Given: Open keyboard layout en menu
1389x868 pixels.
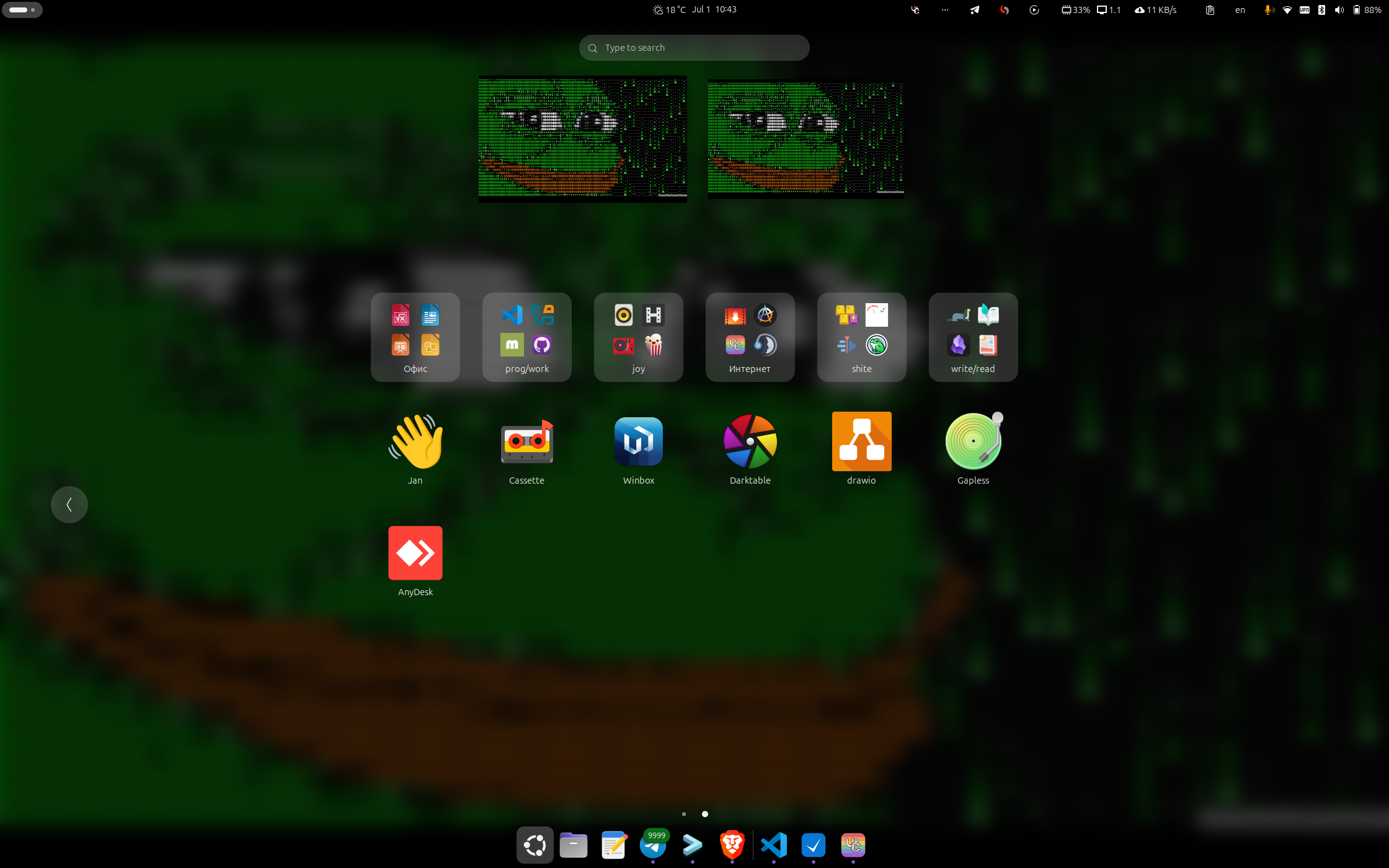Looking at the screenshot, I should 1240,10.
